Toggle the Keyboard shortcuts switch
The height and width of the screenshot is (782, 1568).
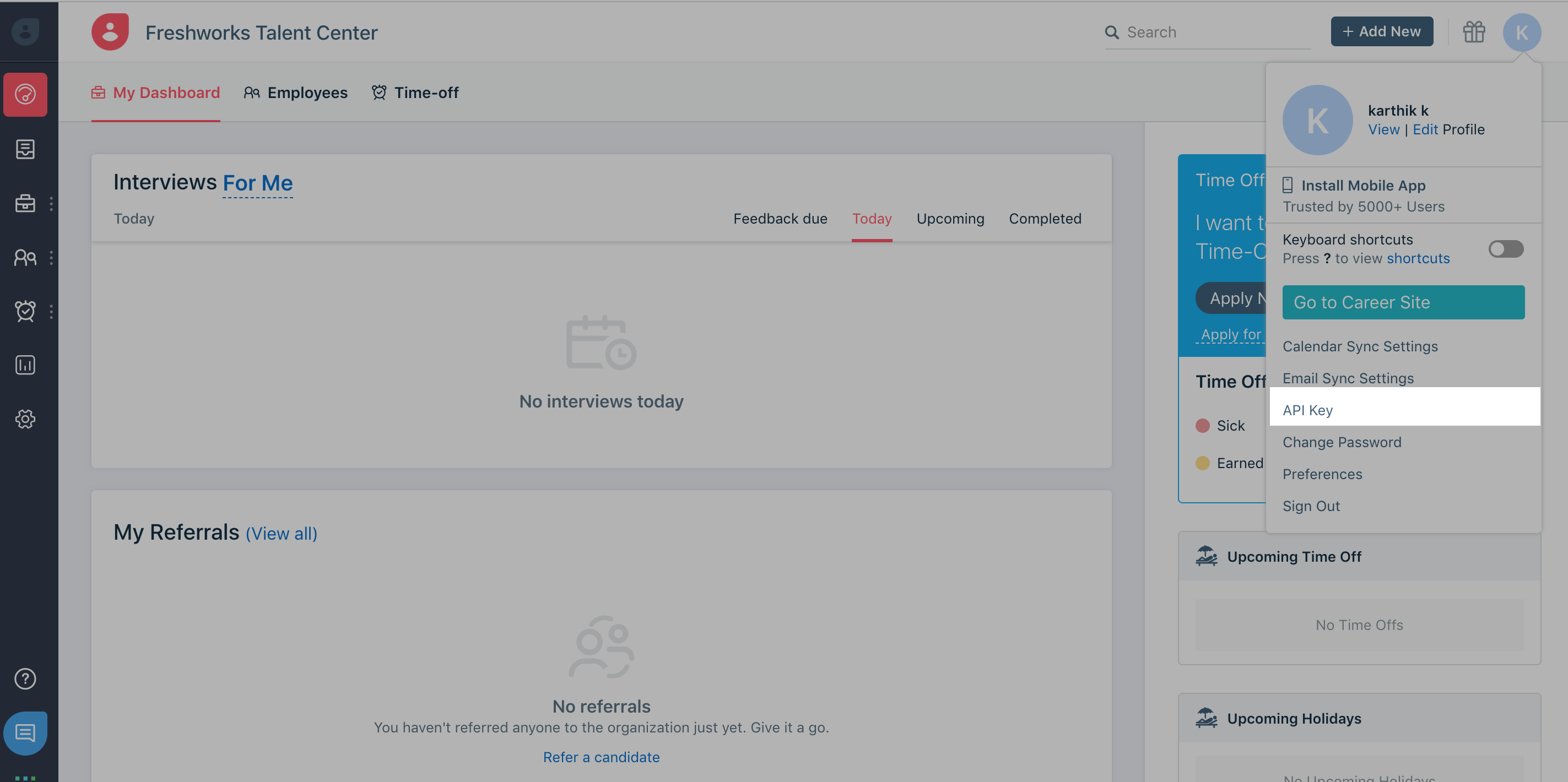pos(1505,248)
